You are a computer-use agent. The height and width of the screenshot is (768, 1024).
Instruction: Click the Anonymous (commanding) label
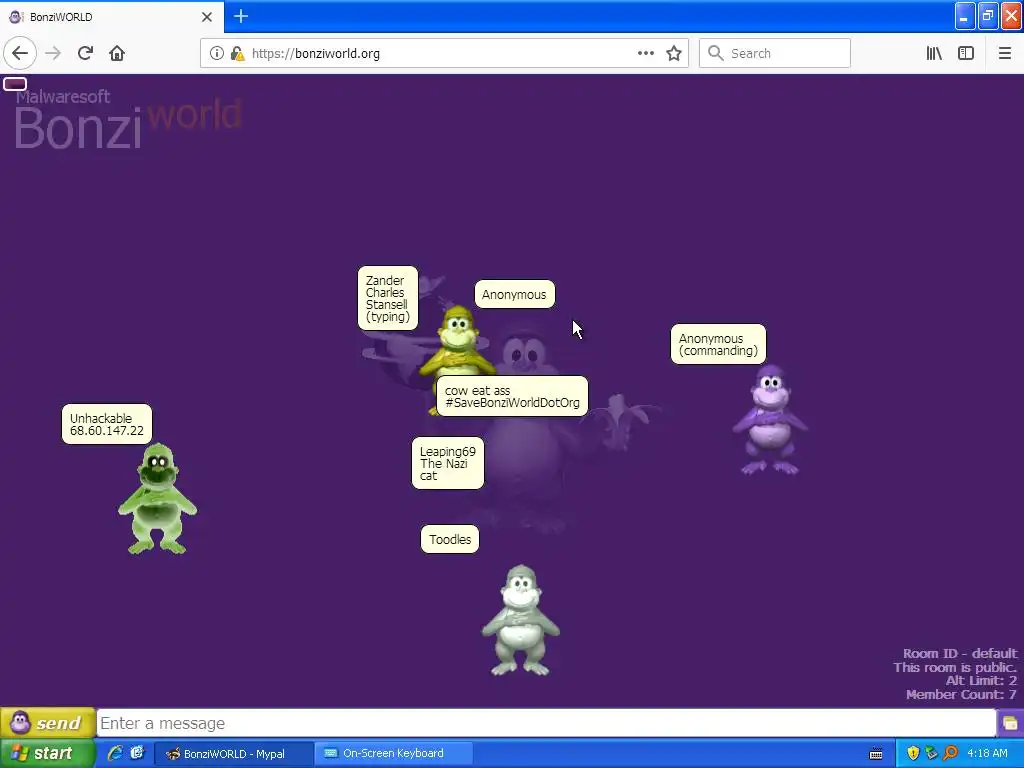point(718,344)
